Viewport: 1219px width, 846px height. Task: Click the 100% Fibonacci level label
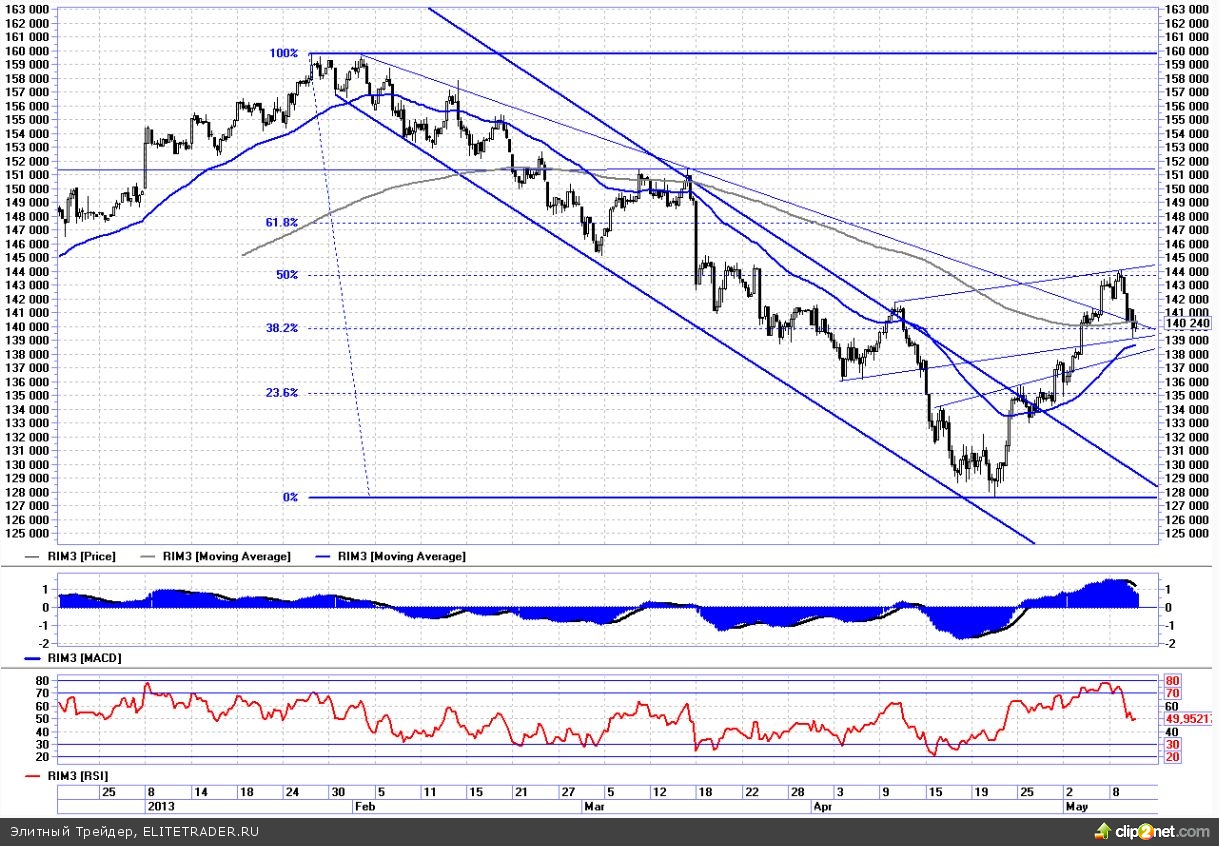click(285, 53)
